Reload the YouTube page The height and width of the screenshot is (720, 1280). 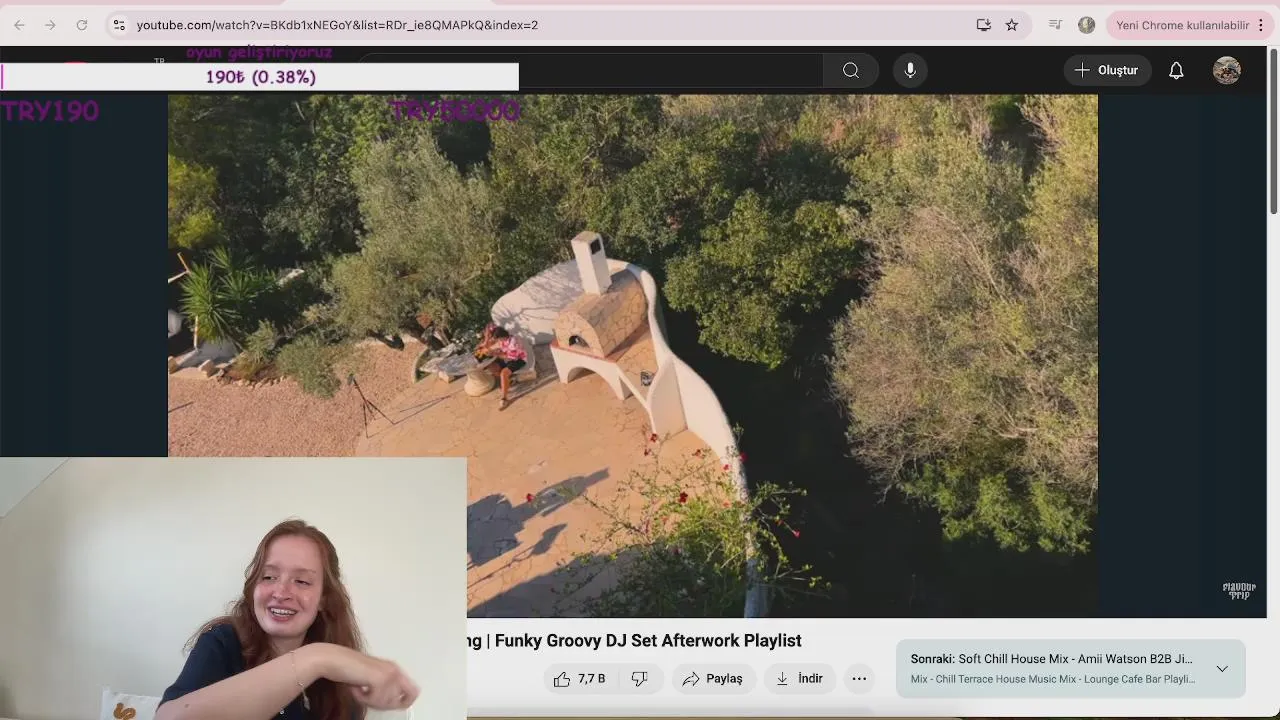pyautogui.click(x=82, y=25)
